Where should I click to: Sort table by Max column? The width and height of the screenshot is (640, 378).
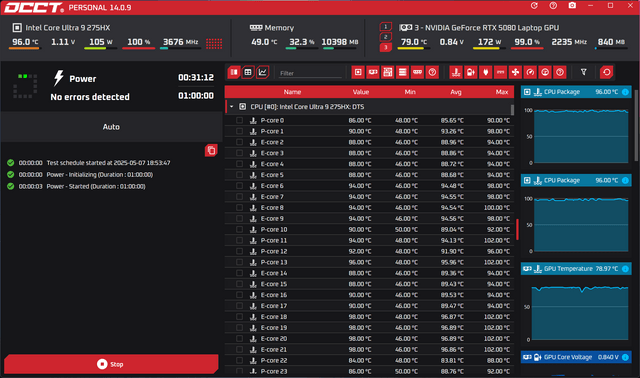pyautogui.click(x=502, y=92)
